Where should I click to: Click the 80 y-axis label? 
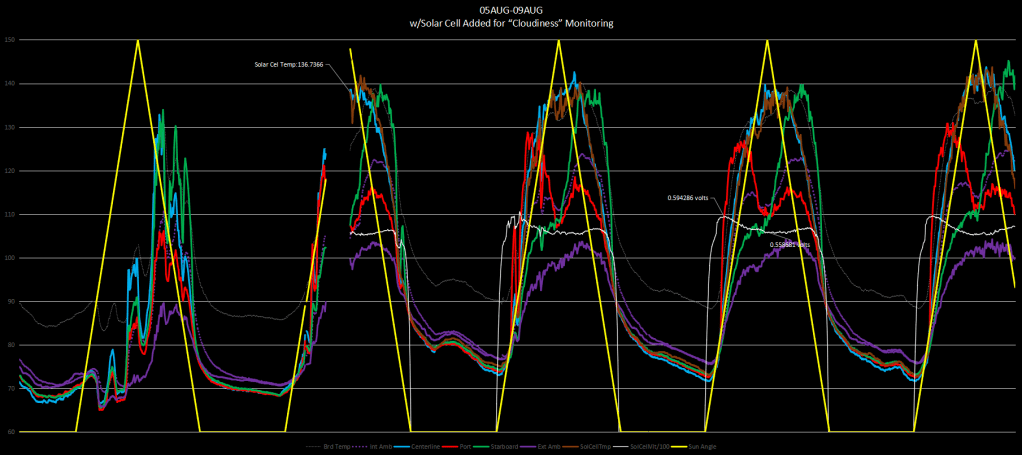pyautogui.click(x=9, y=345)
